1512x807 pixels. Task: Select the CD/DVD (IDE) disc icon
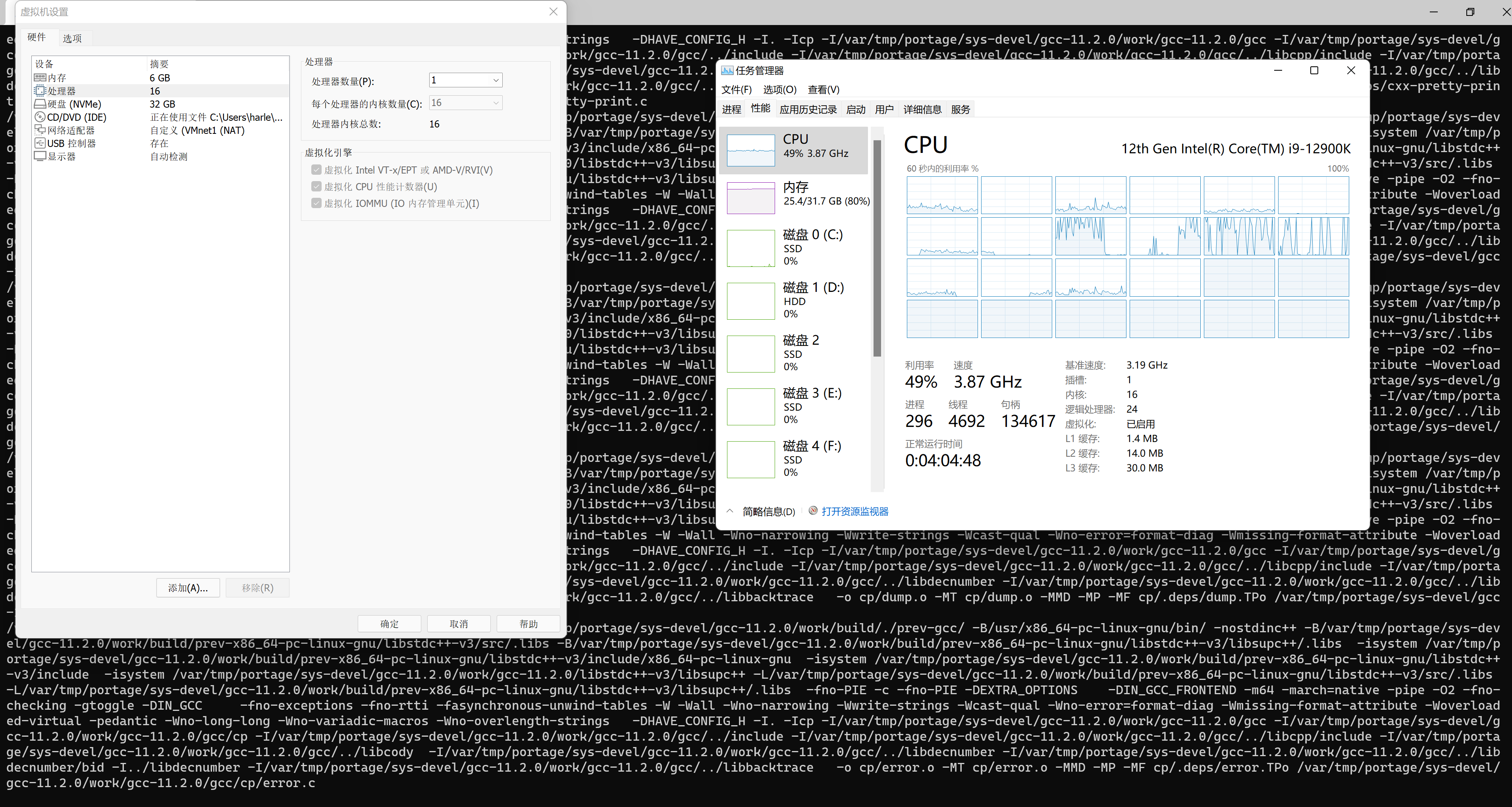40,117
